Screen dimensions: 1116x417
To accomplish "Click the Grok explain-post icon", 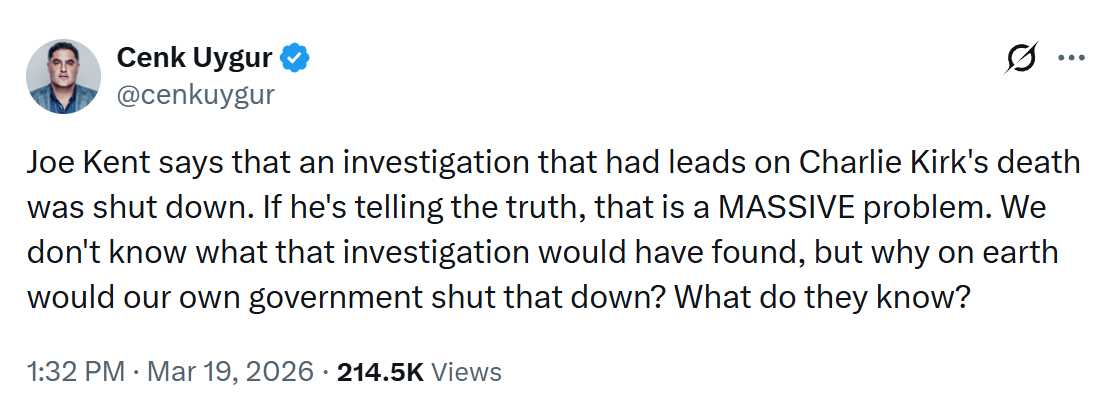I will click(x=1022, y=60).
